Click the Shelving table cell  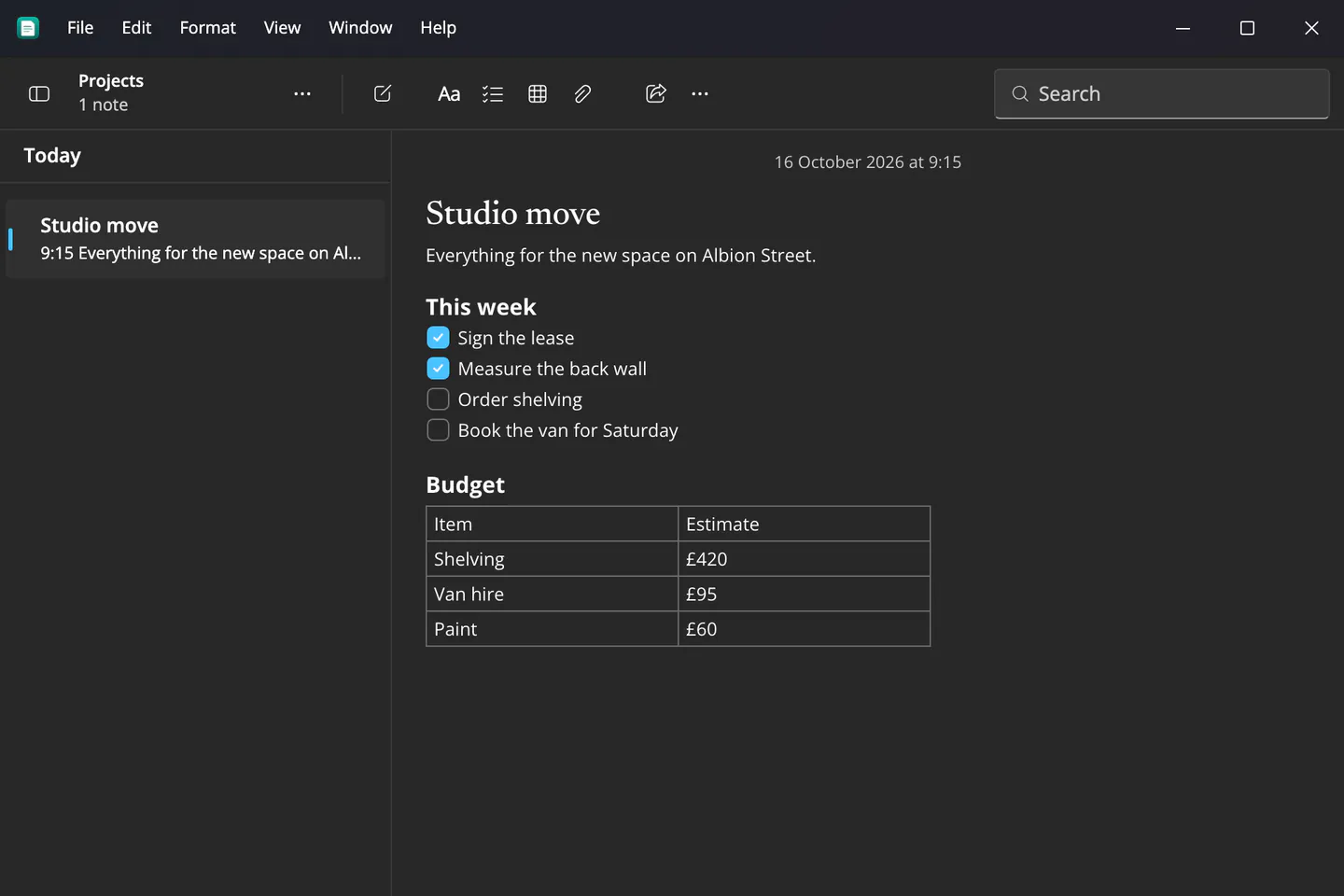(552, 559)
